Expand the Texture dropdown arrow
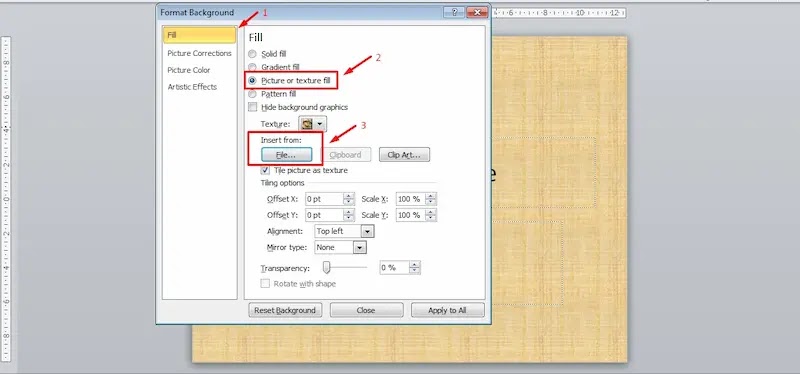800x374 pixels. pos(320,124)
